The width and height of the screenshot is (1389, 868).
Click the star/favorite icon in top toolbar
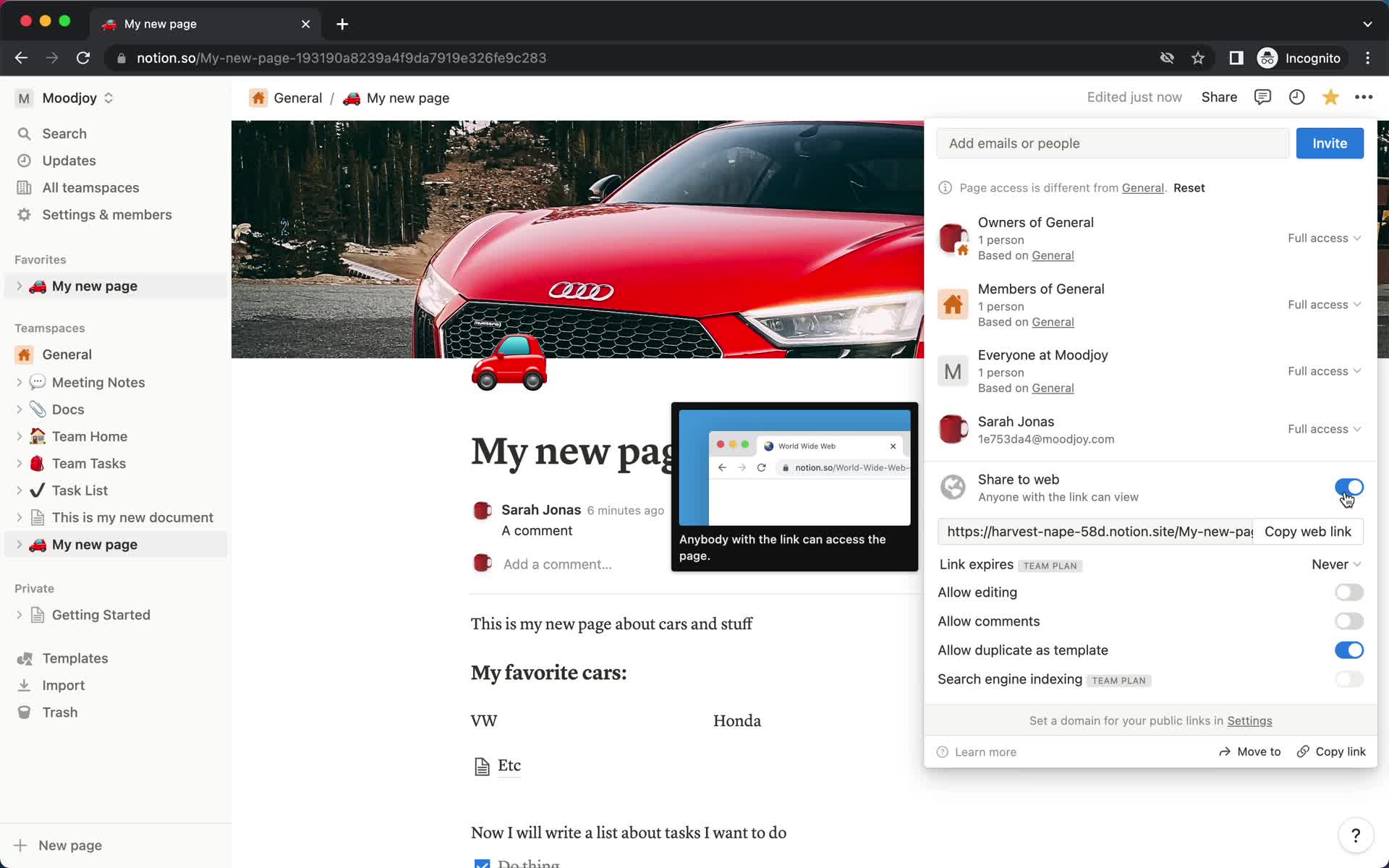click(x=1331, y=97)
